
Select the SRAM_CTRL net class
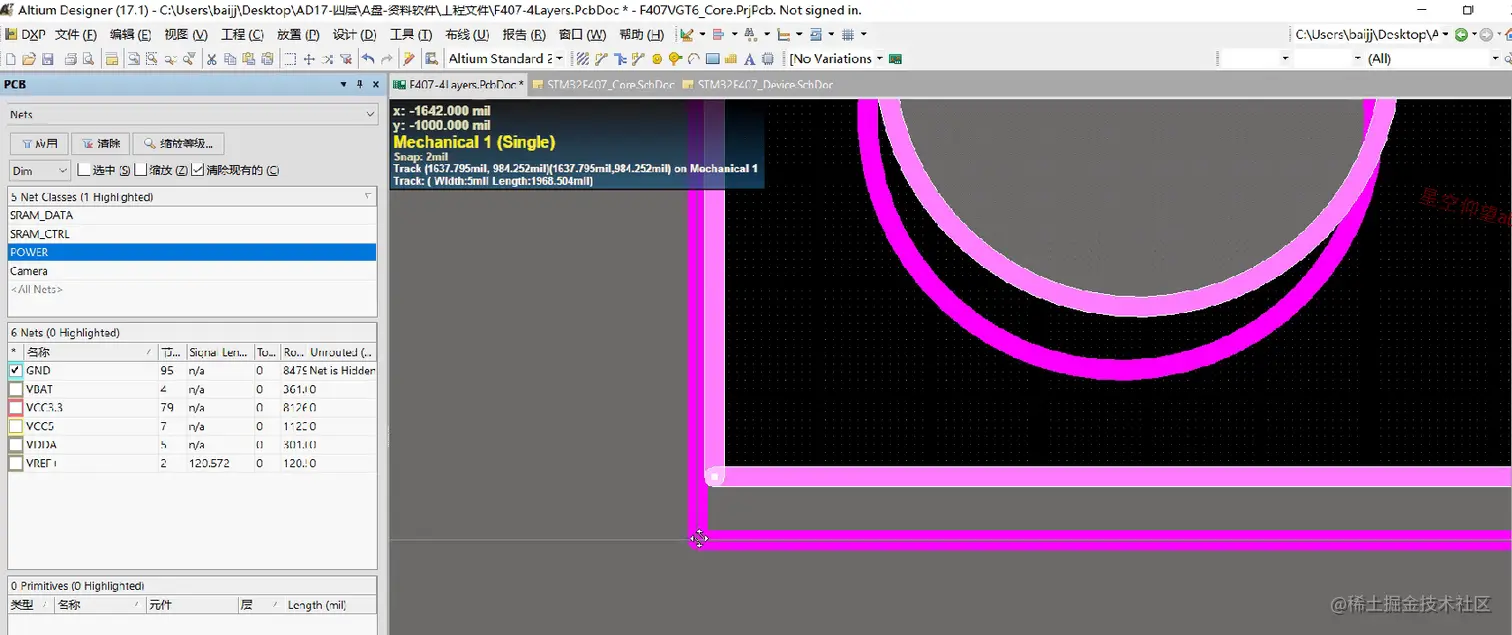pos(192,234)
